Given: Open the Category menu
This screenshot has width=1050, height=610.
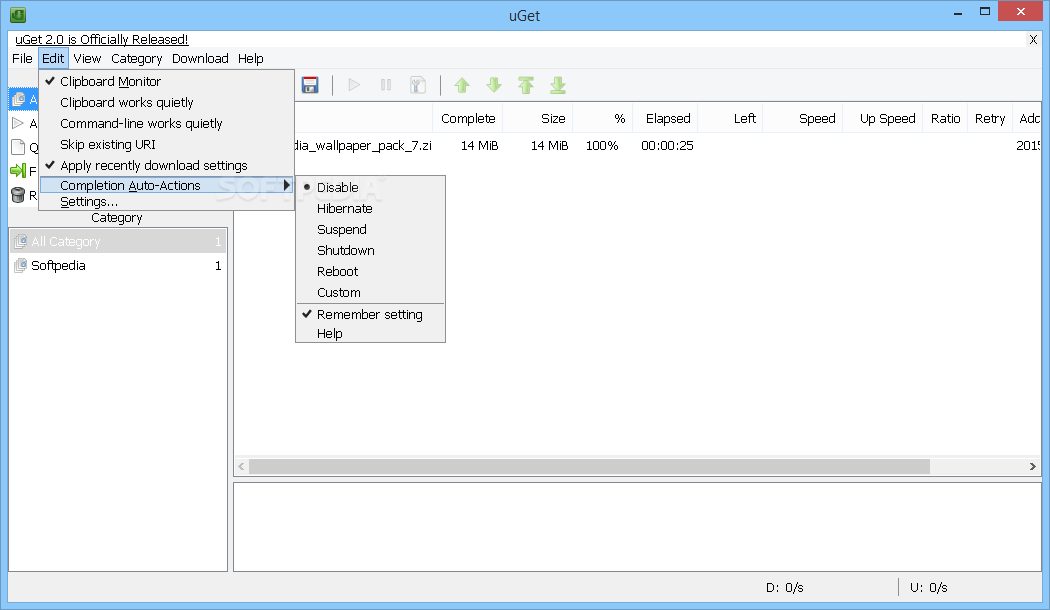Looking at the screenshot, I should [x=137, y=58].
